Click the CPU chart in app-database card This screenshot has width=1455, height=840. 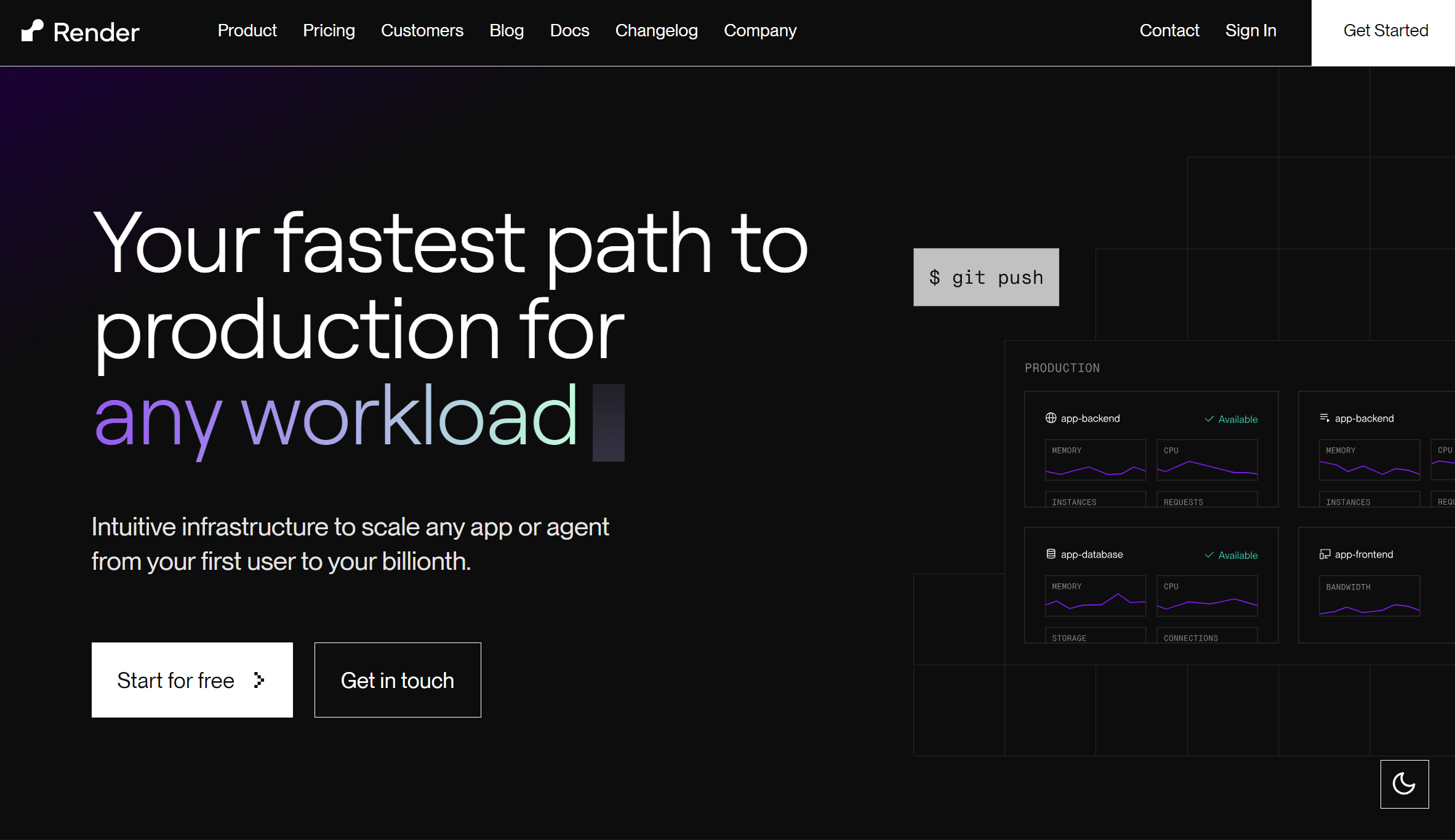tap(1207, 596)
